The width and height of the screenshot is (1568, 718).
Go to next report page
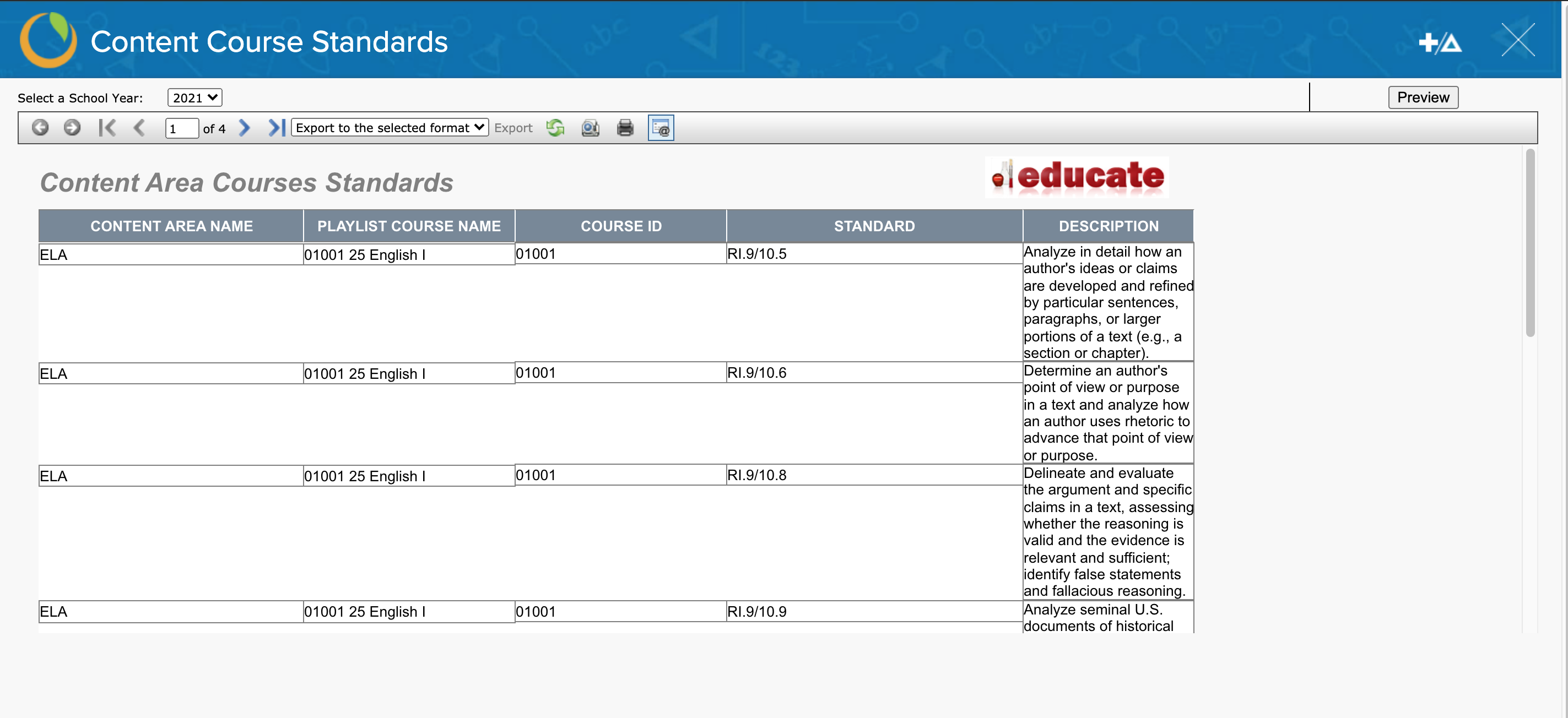(x=245, y=127)
